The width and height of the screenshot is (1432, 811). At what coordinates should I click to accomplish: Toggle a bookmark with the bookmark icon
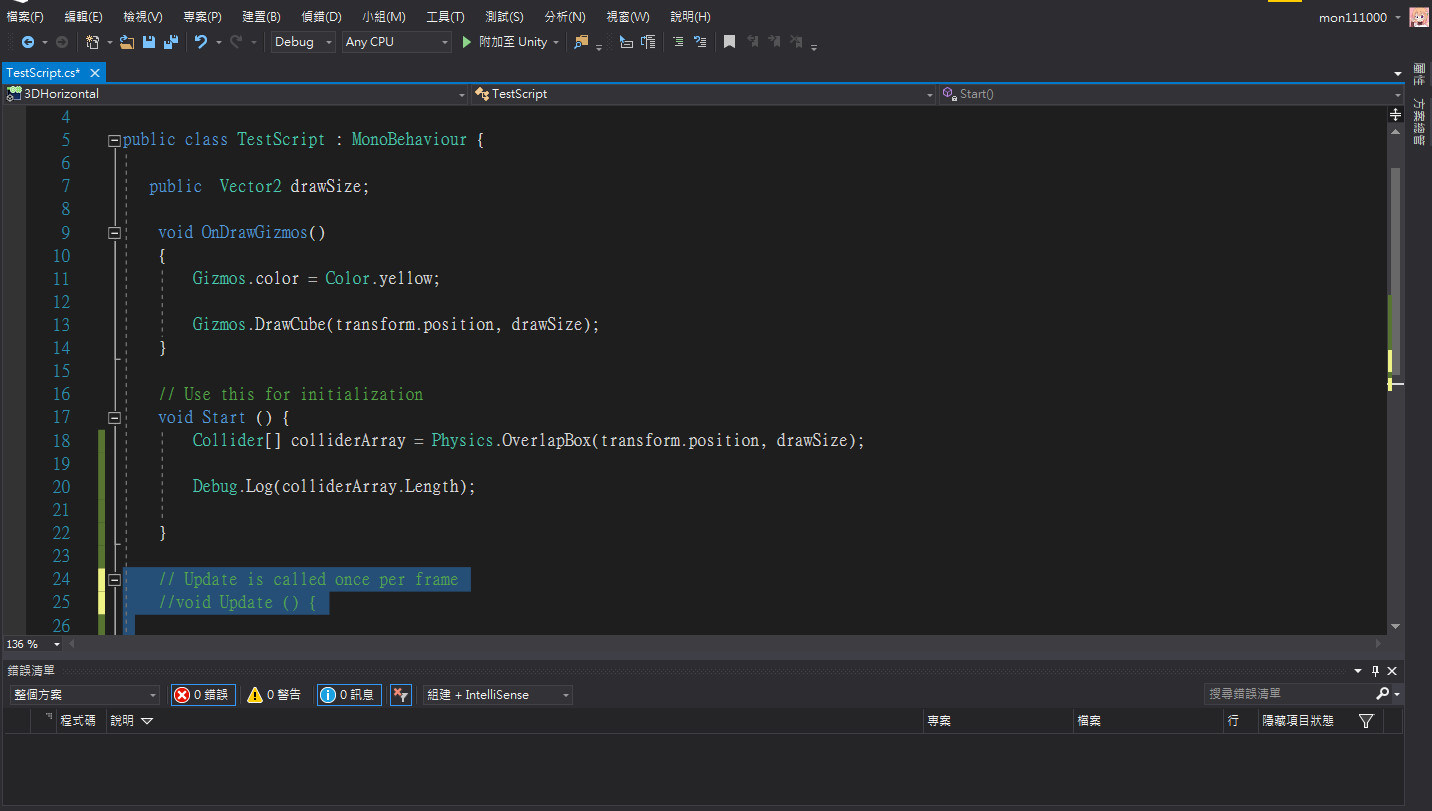pyautogui.click(x=728, y=42)
